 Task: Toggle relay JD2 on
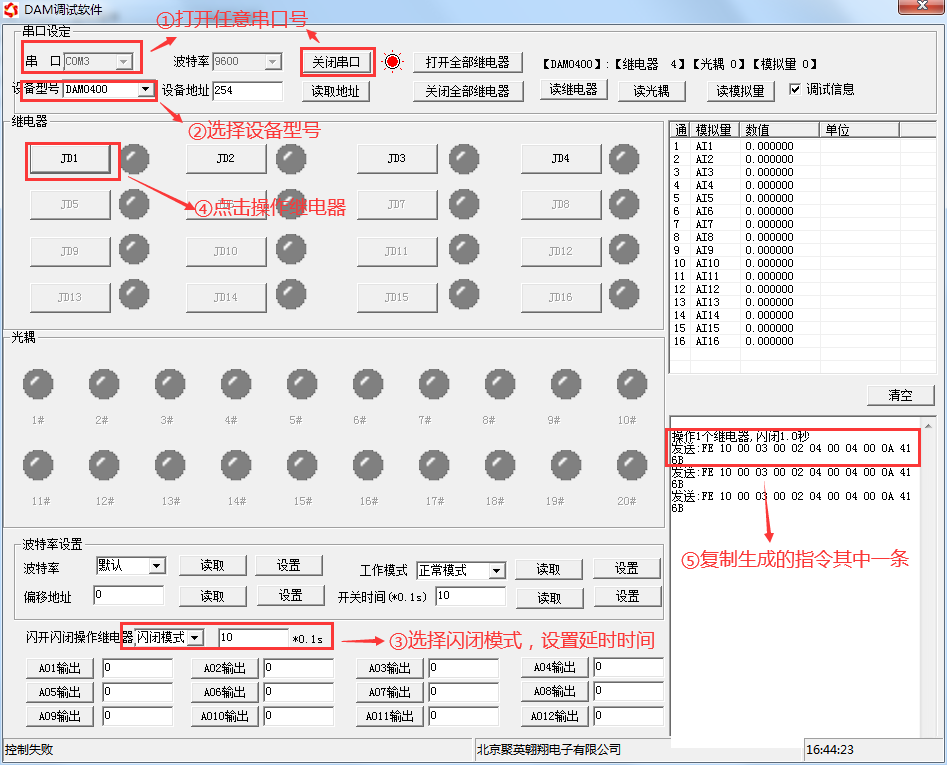(226, 158)
